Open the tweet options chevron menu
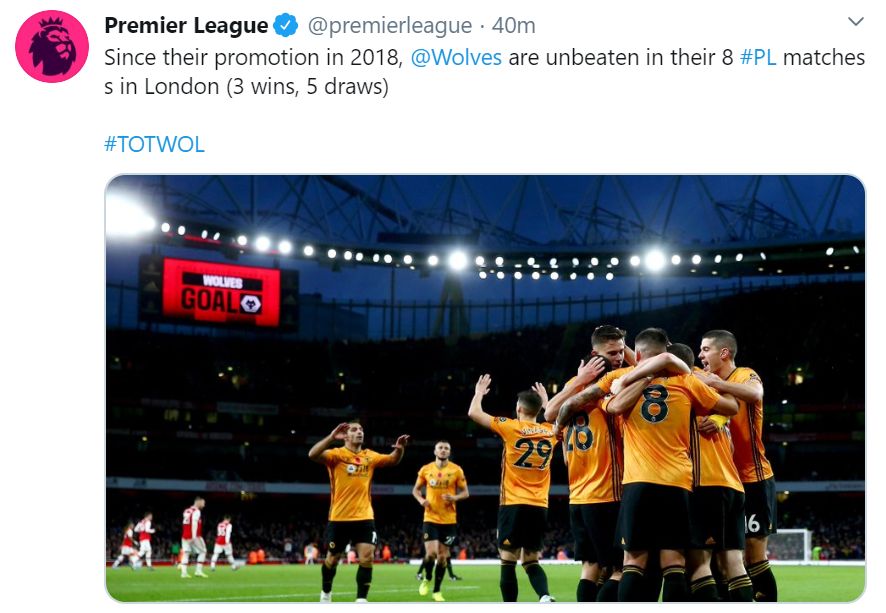 (x=855, y=22)
